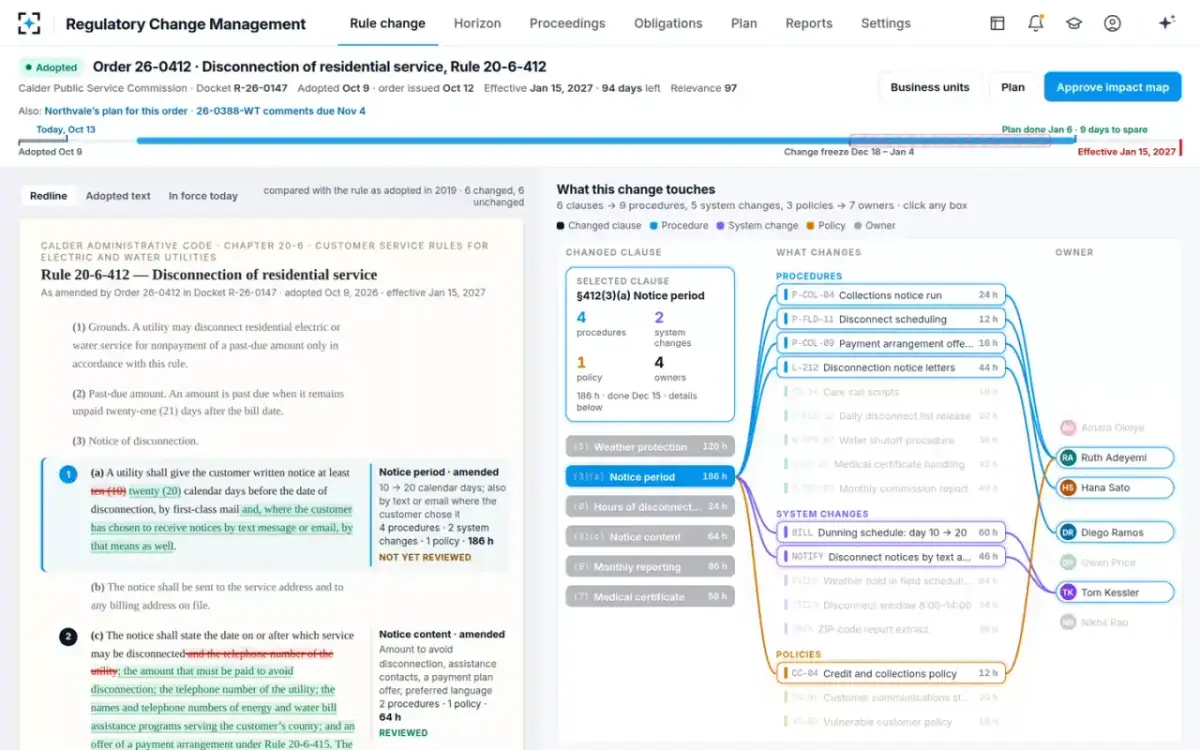Viewport: 1200px width, 750px height.
Task: Open P-COL-09 Payment arrangement procedure
Action: pyautogui.click(x=891, y=343)
